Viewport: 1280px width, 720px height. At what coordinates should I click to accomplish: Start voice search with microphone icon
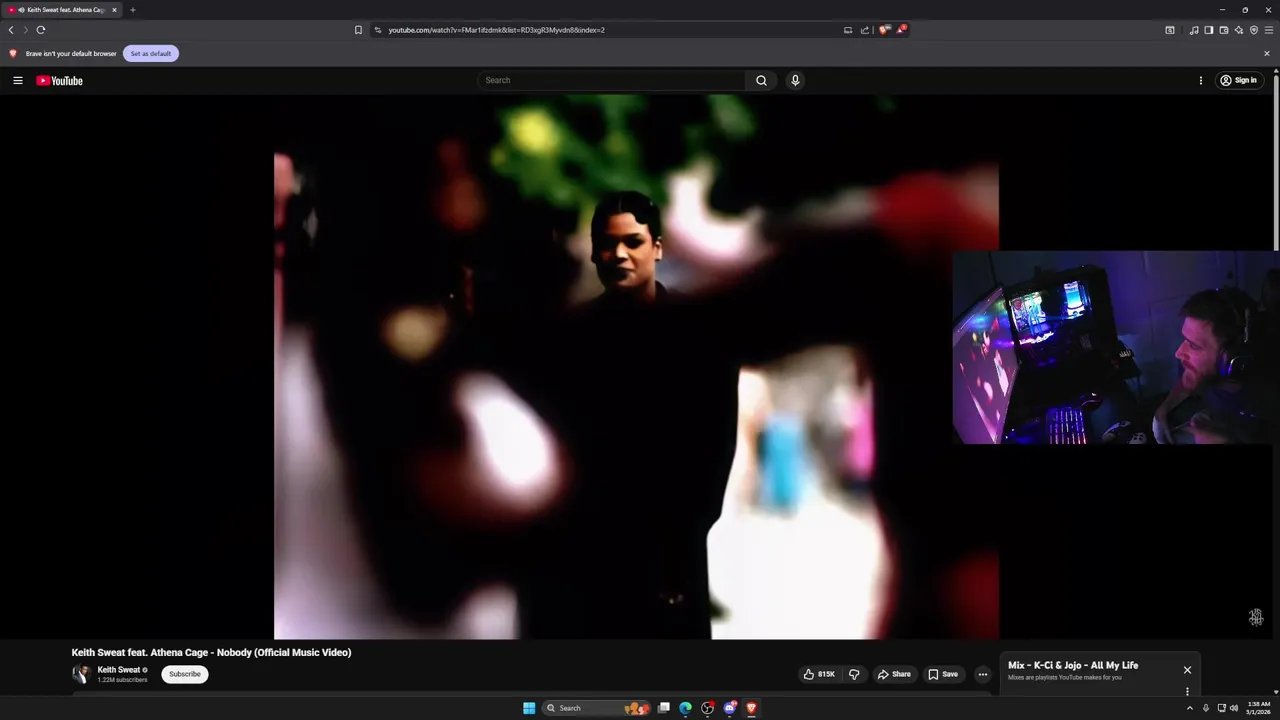pyautogui.click(x=795, y=80)
